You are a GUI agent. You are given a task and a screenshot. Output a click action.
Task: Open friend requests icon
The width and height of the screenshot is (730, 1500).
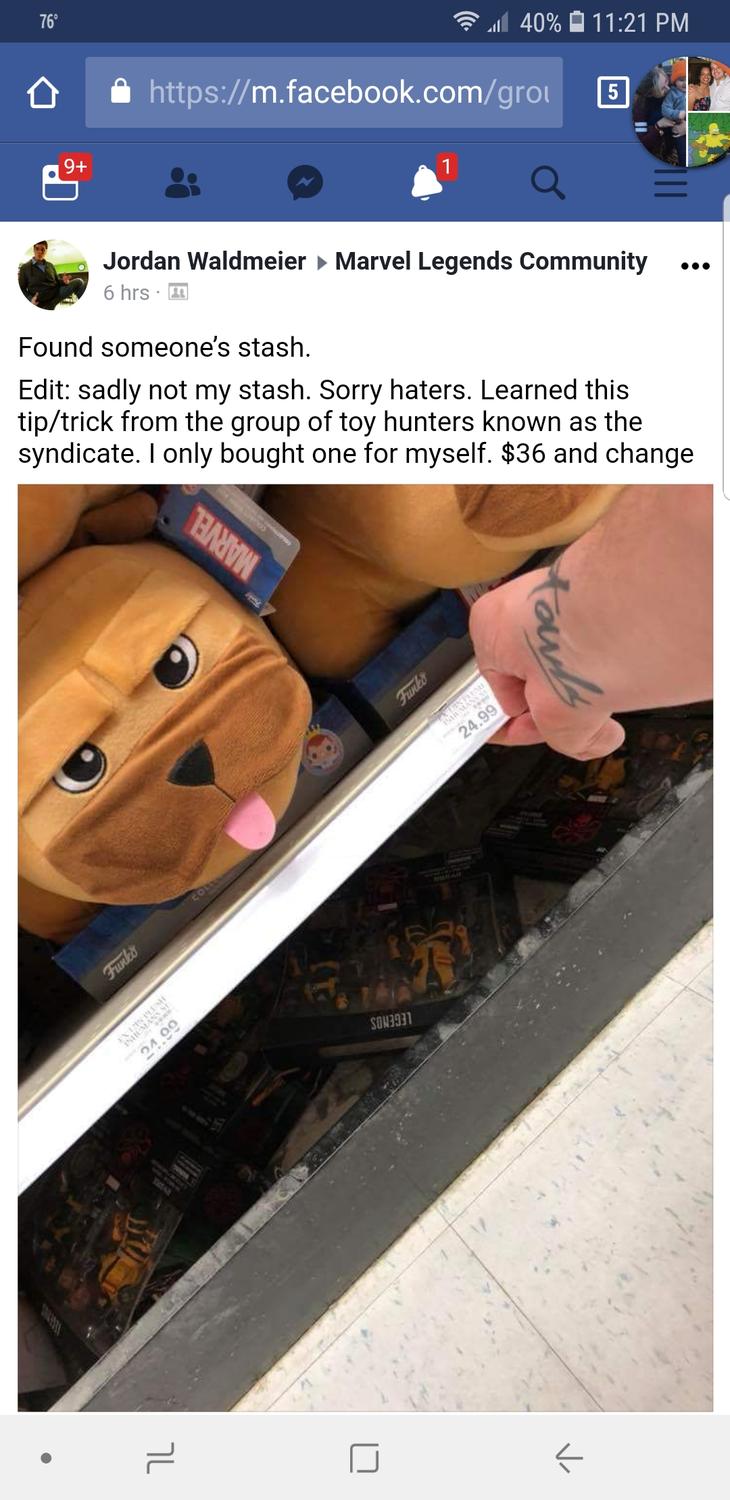[182, 182]
